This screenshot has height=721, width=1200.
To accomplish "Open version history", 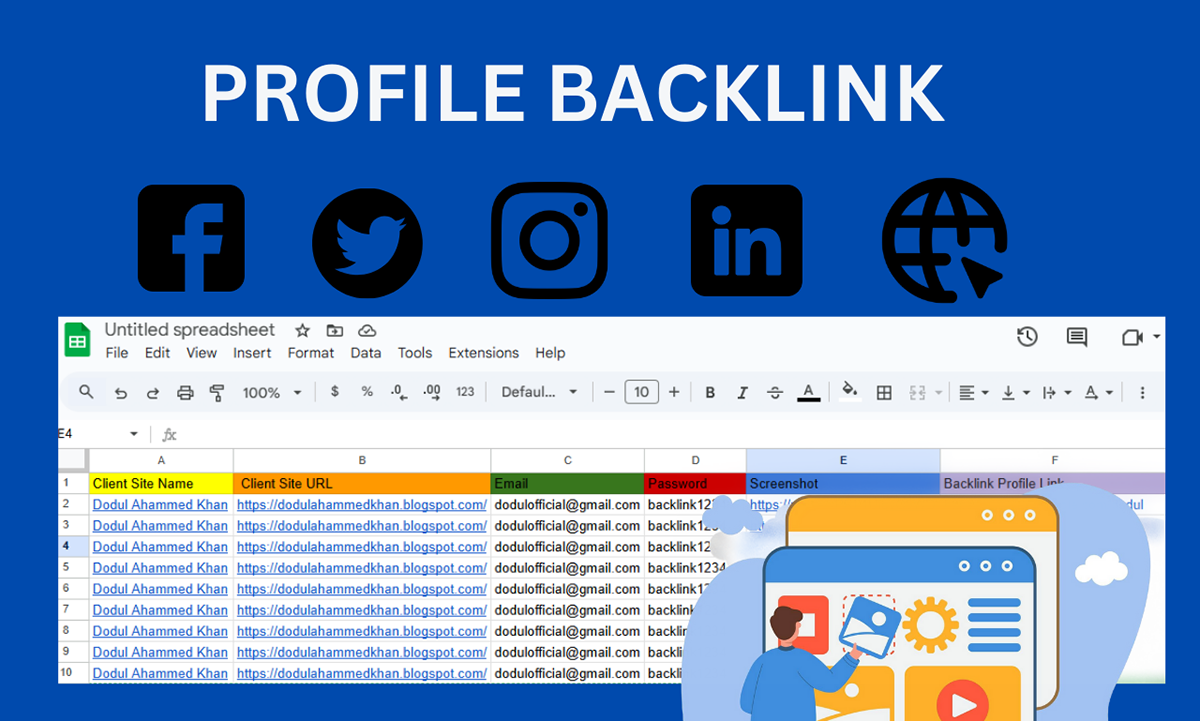I will pyautogui.click(x=1026, y=338).
